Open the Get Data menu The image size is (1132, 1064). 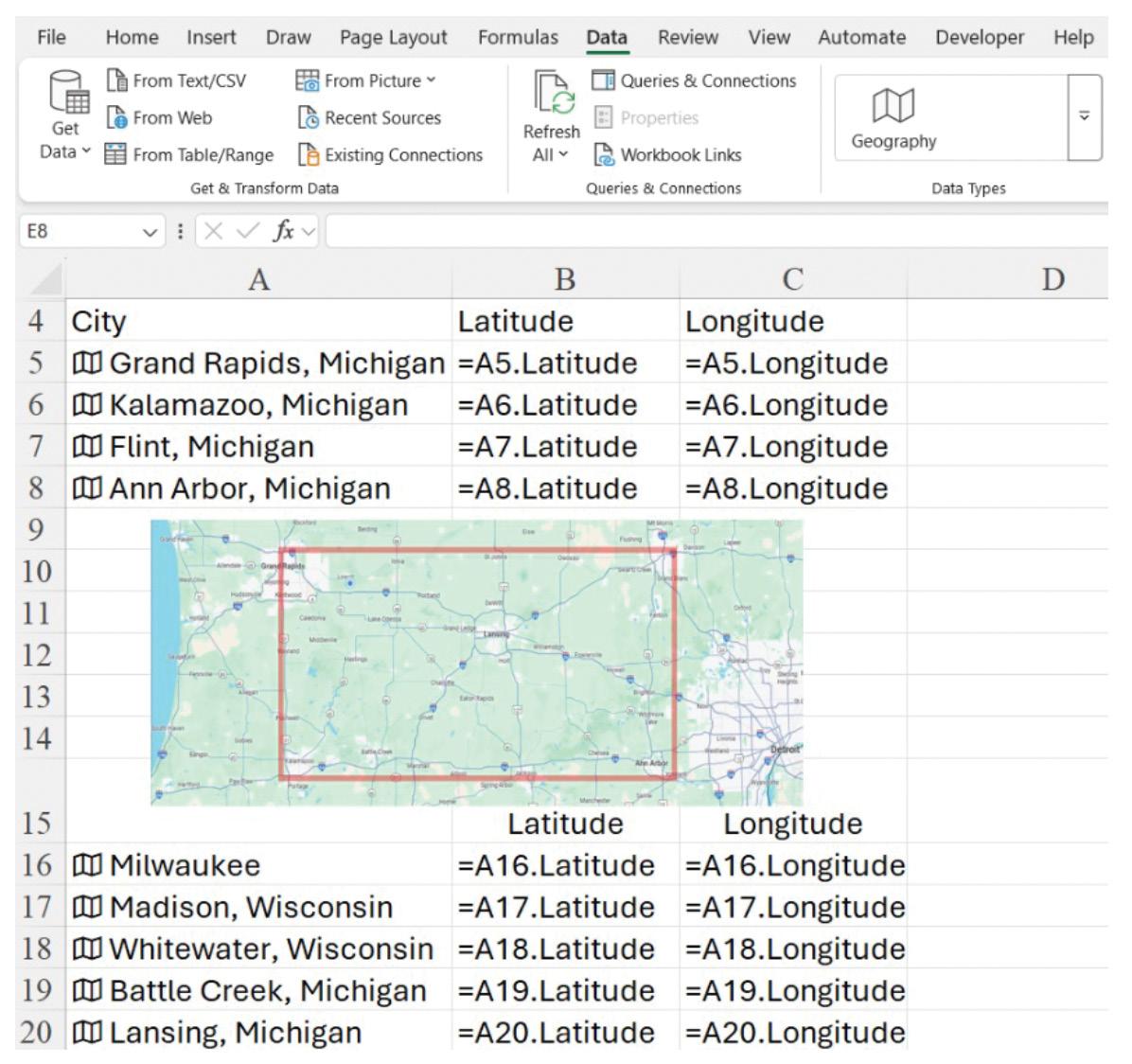point(65,115)
